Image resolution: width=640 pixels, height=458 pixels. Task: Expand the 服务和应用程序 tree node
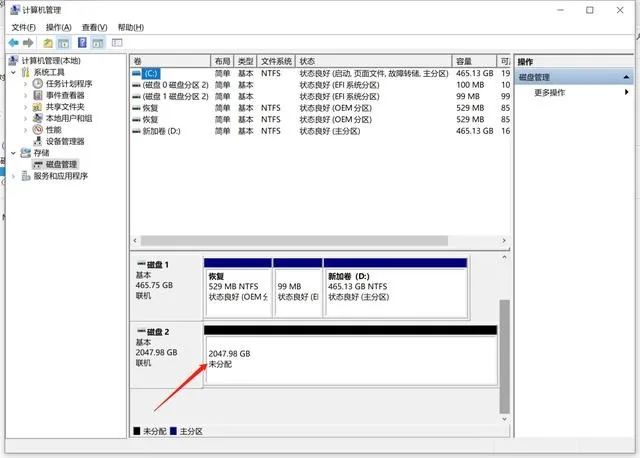13,176
